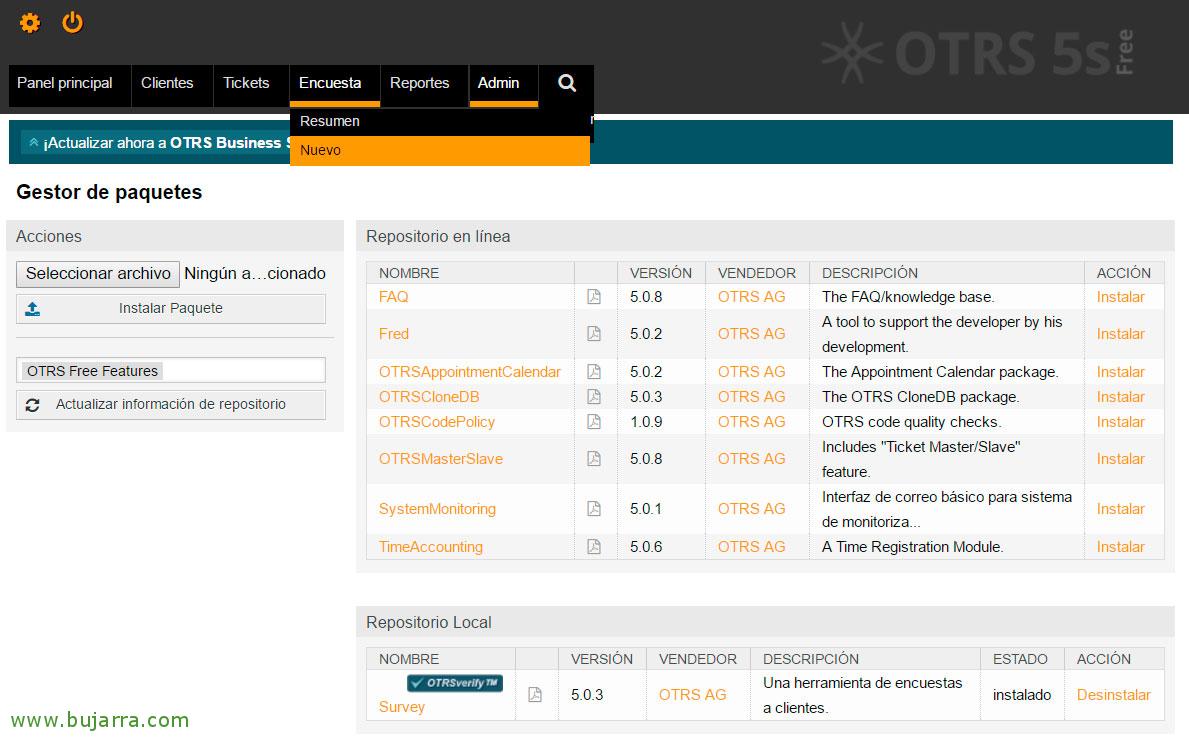Open Survey package documentation PDF icon

[x=535, y=694]
